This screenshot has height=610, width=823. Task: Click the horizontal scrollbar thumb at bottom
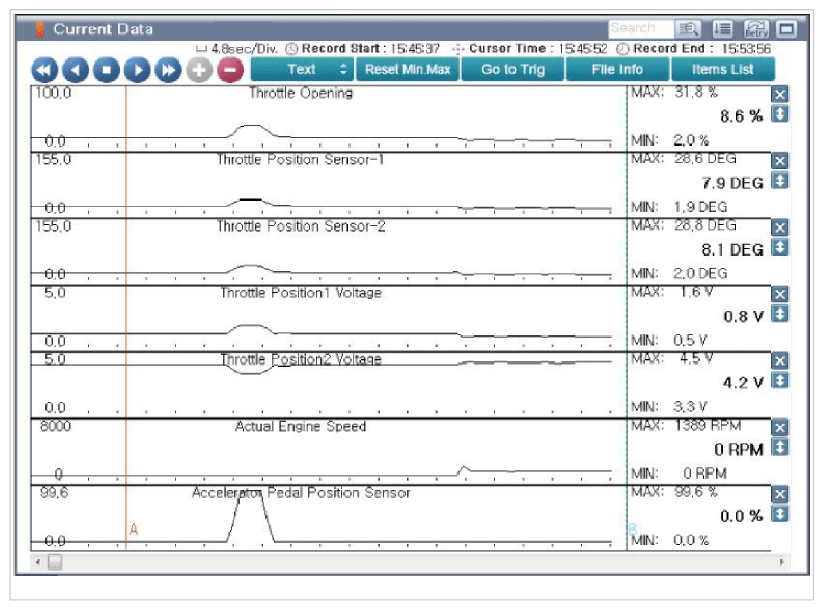tap(55, 562)
